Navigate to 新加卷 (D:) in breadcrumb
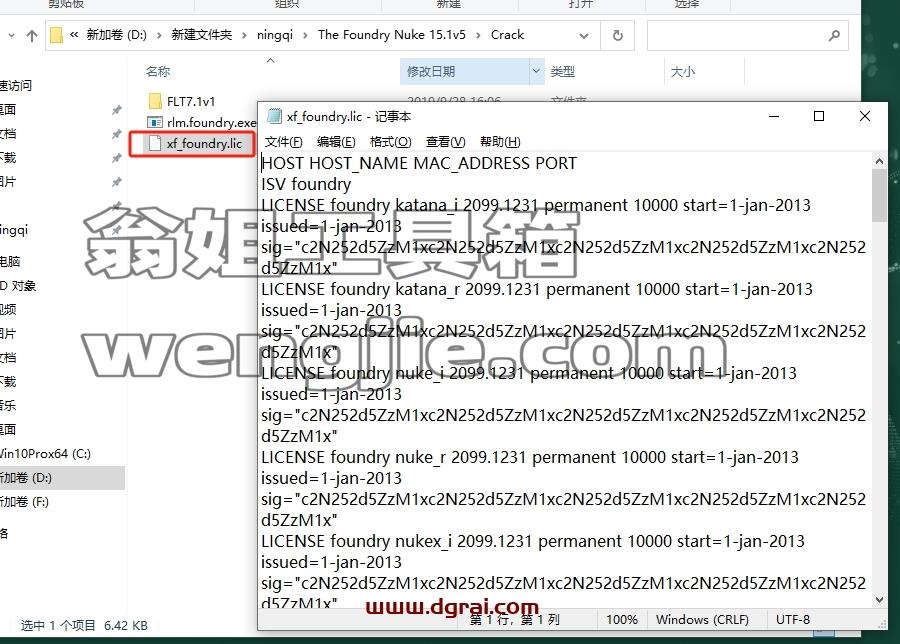 117,35
